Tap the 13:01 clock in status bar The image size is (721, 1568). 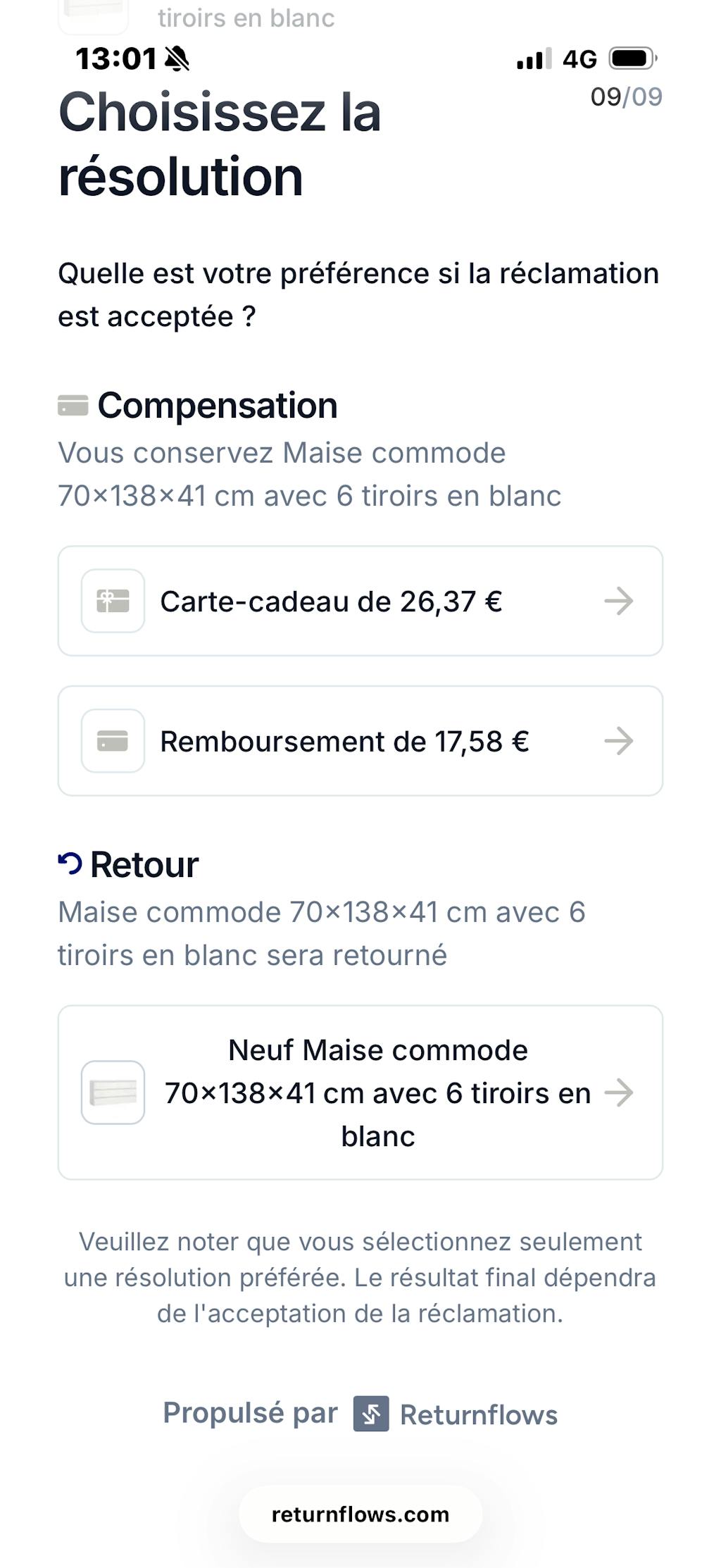point(116,58)
